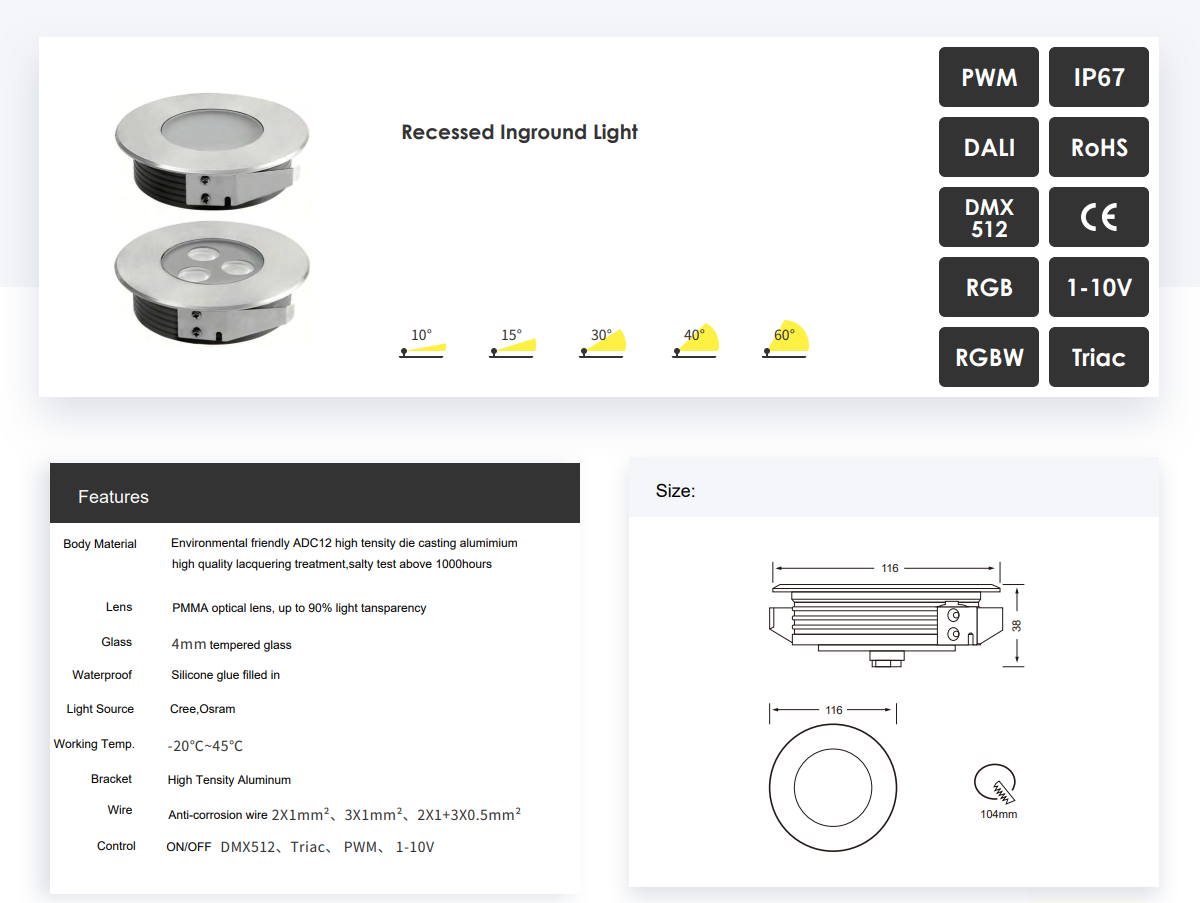Pick the 60° beam angle icon

tap(785, 342)
